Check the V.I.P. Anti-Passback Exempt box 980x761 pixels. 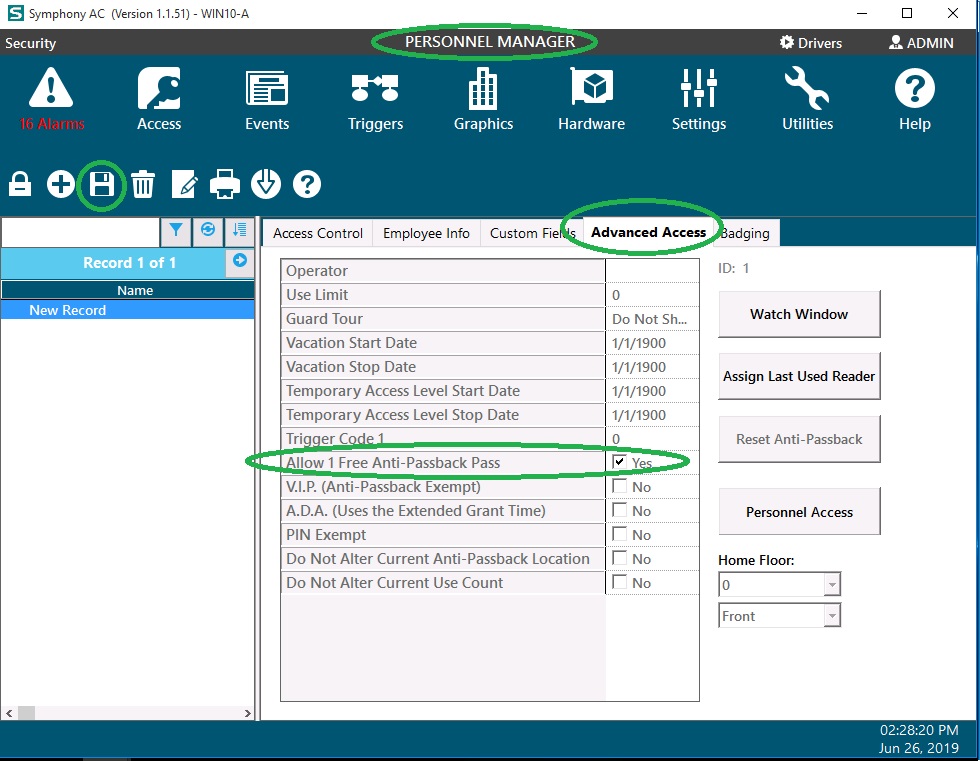(619, 486)
